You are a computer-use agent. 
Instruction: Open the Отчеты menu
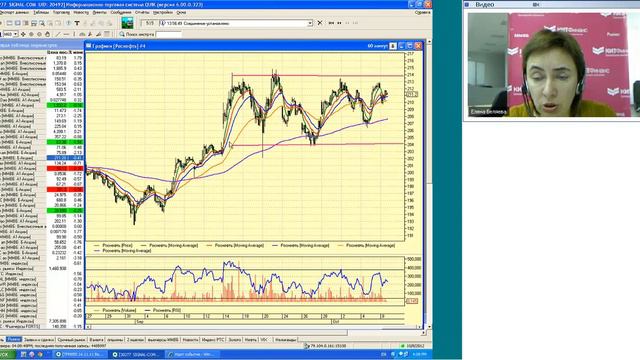pyautogui.click(x=142, y=13)
